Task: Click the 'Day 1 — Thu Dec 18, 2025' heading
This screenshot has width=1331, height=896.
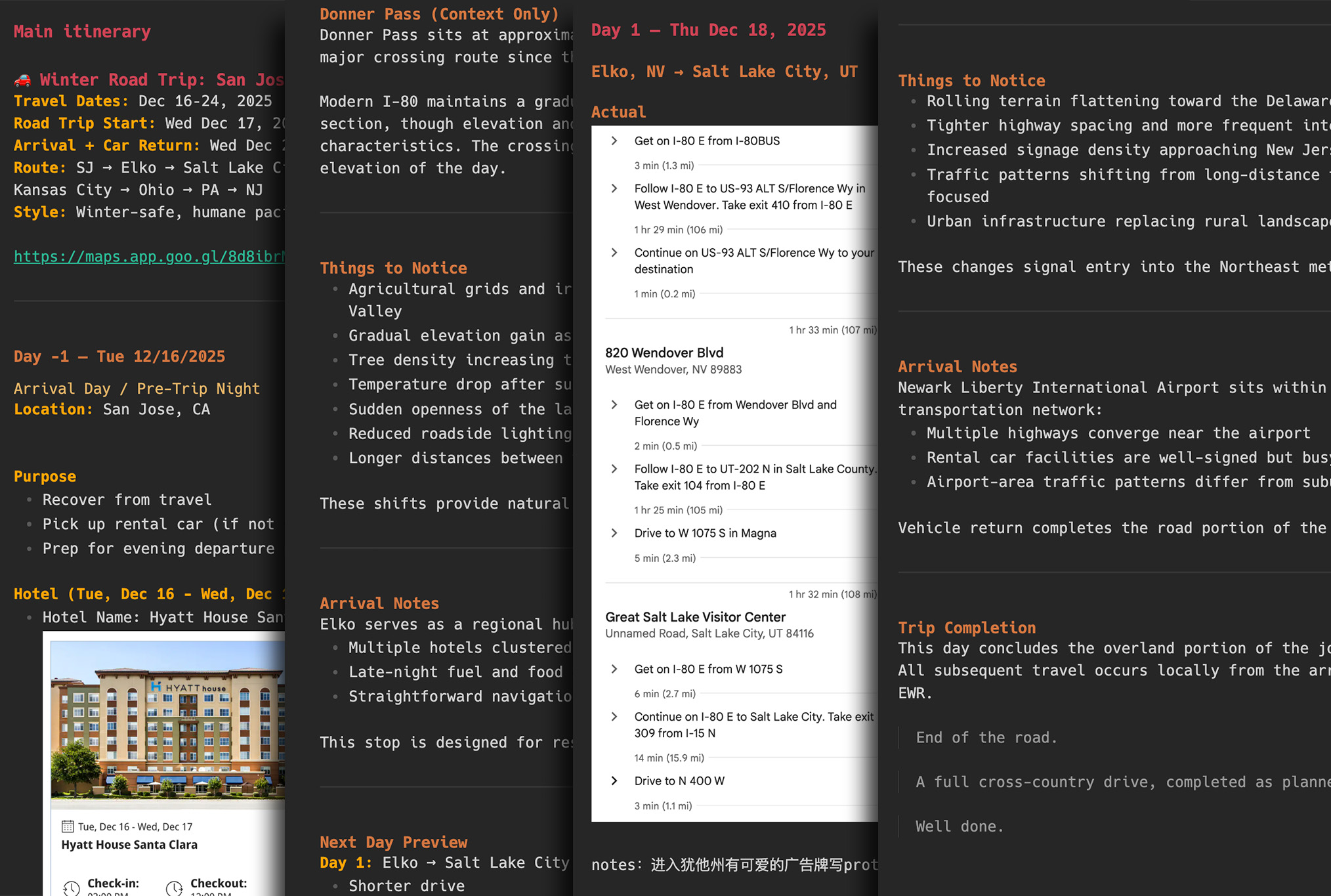Action: [x=708, y=30]
